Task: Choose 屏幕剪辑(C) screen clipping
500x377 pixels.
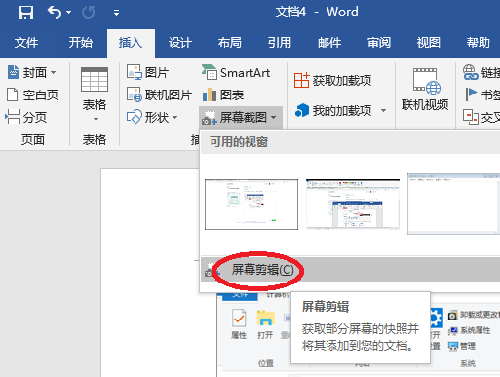Action: click(x=350, y=269)
